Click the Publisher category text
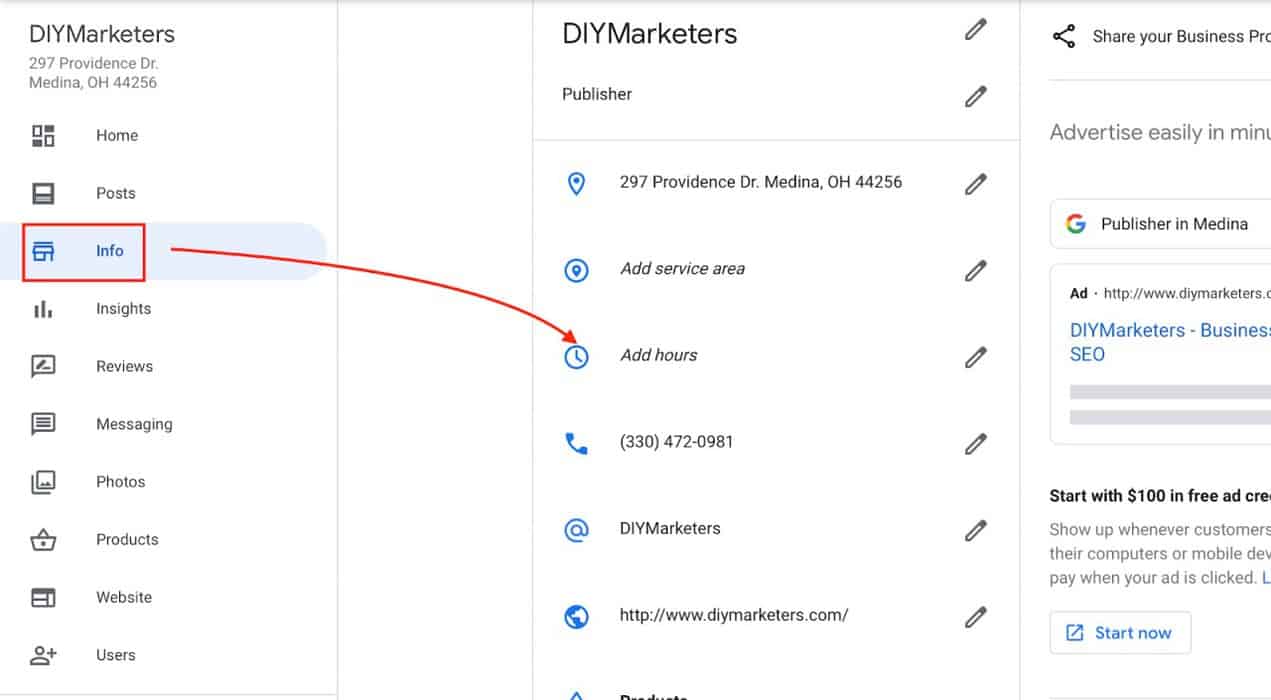 (597, 94)
